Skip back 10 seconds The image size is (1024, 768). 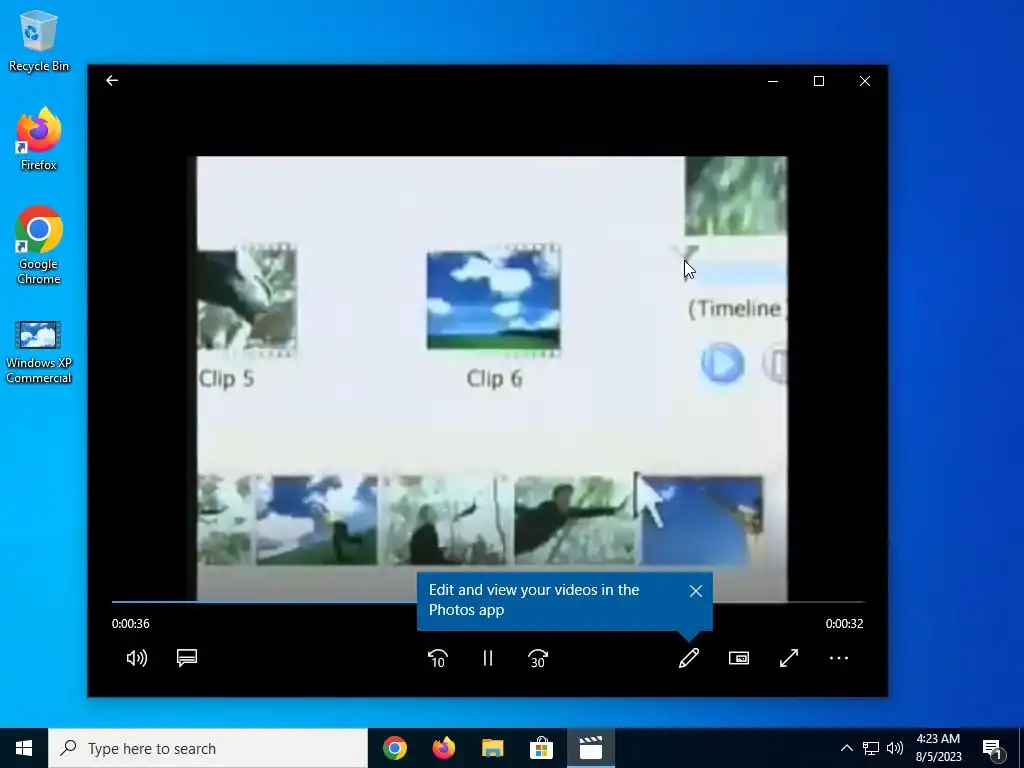tap(438, 658)
